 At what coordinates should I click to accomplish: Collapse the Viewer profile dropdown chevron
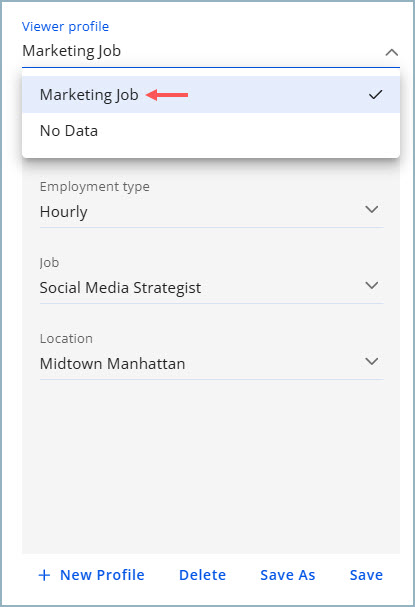point(392,52)
